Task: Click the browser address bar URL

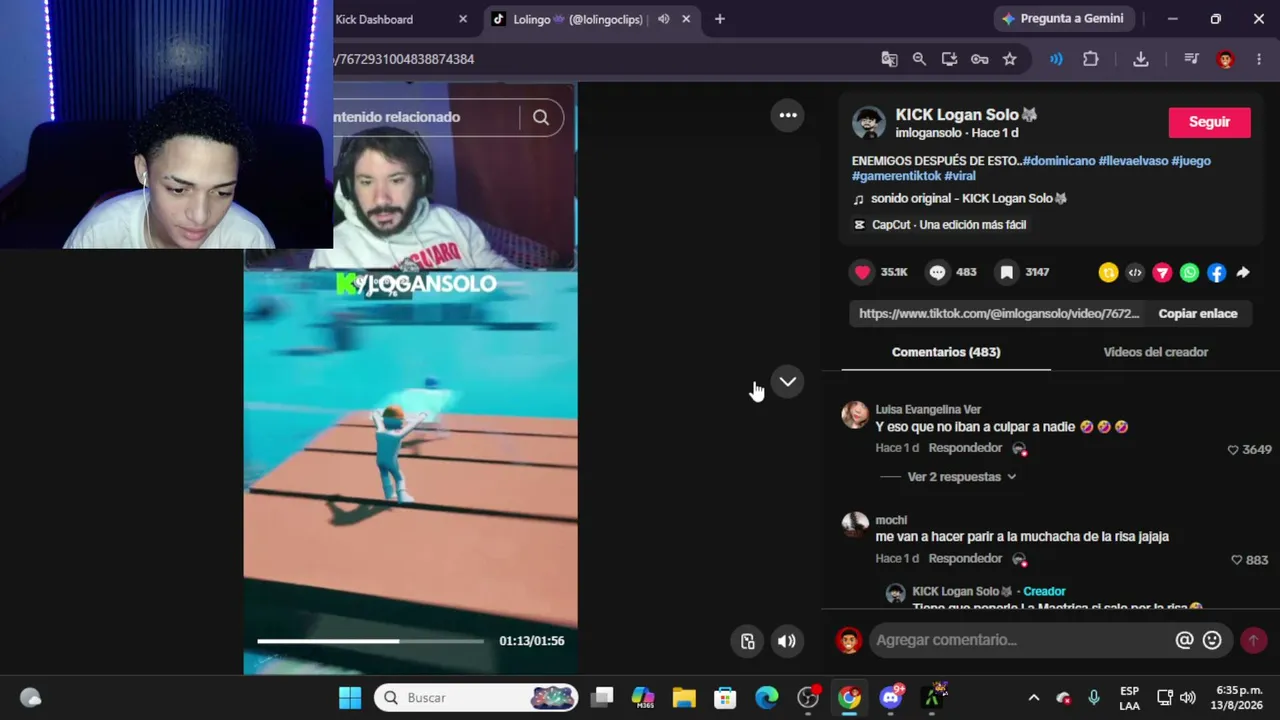Action: pos(404,59)
